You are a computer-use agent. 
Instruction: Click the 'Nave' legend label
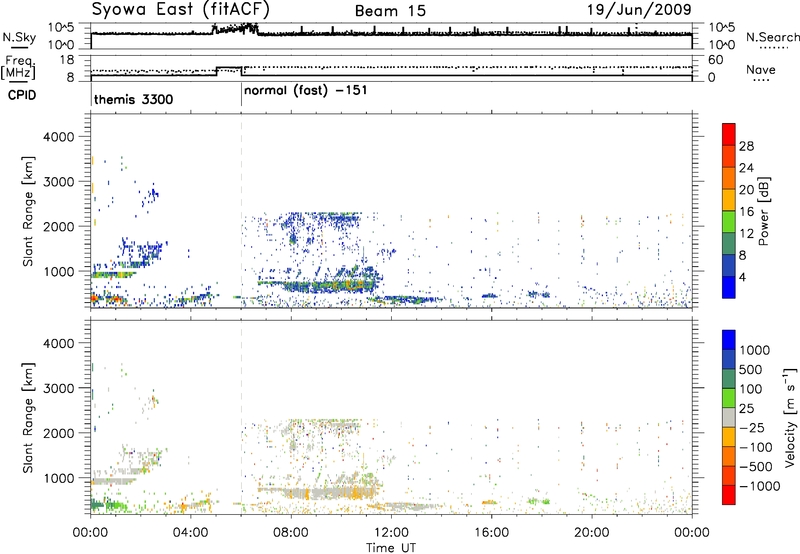(x=760, y=69)
